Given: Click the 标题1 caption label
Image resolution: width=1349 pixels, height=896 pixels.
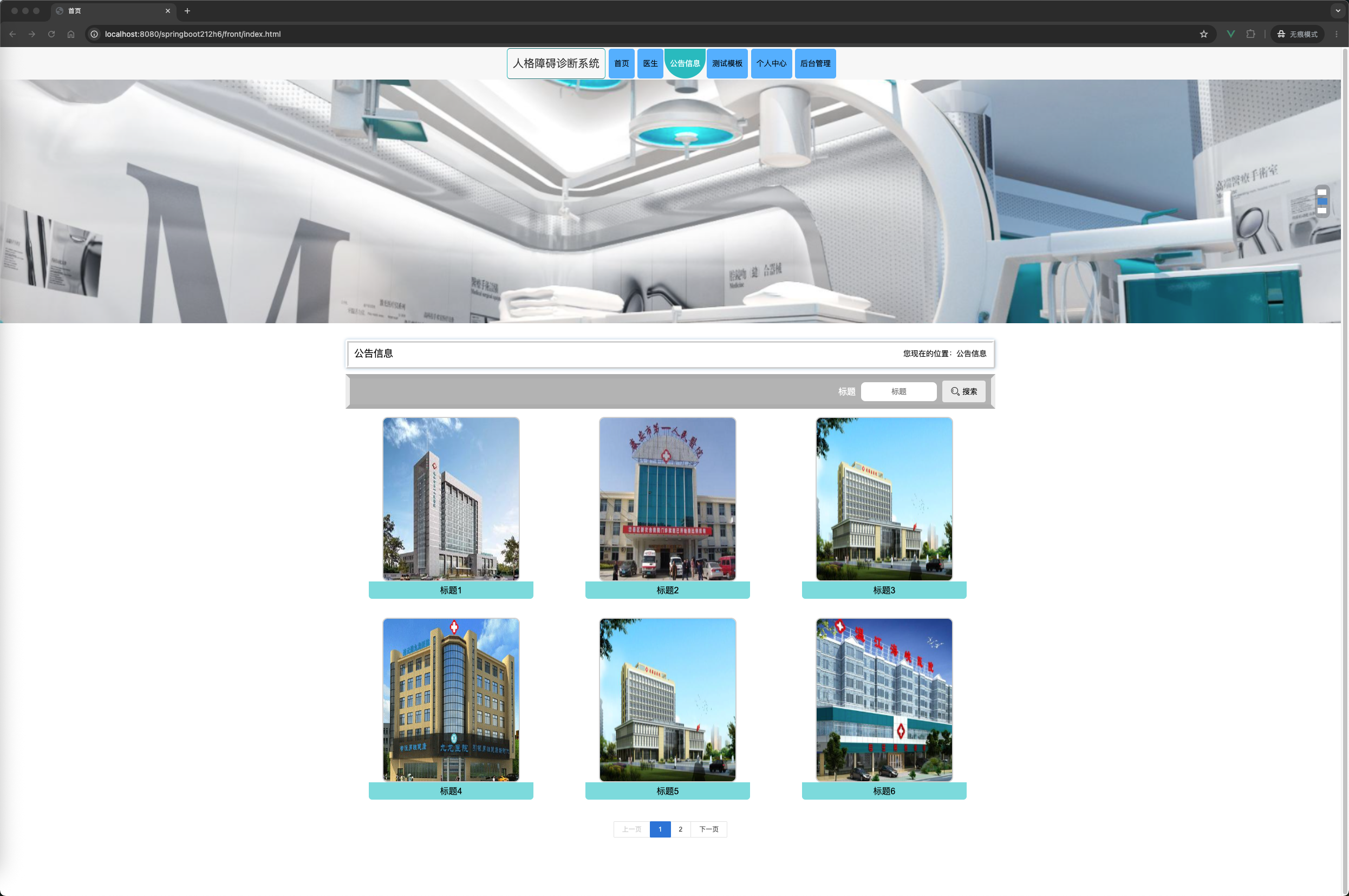Looking at the screenshot, I should click(x=451, y=590).
